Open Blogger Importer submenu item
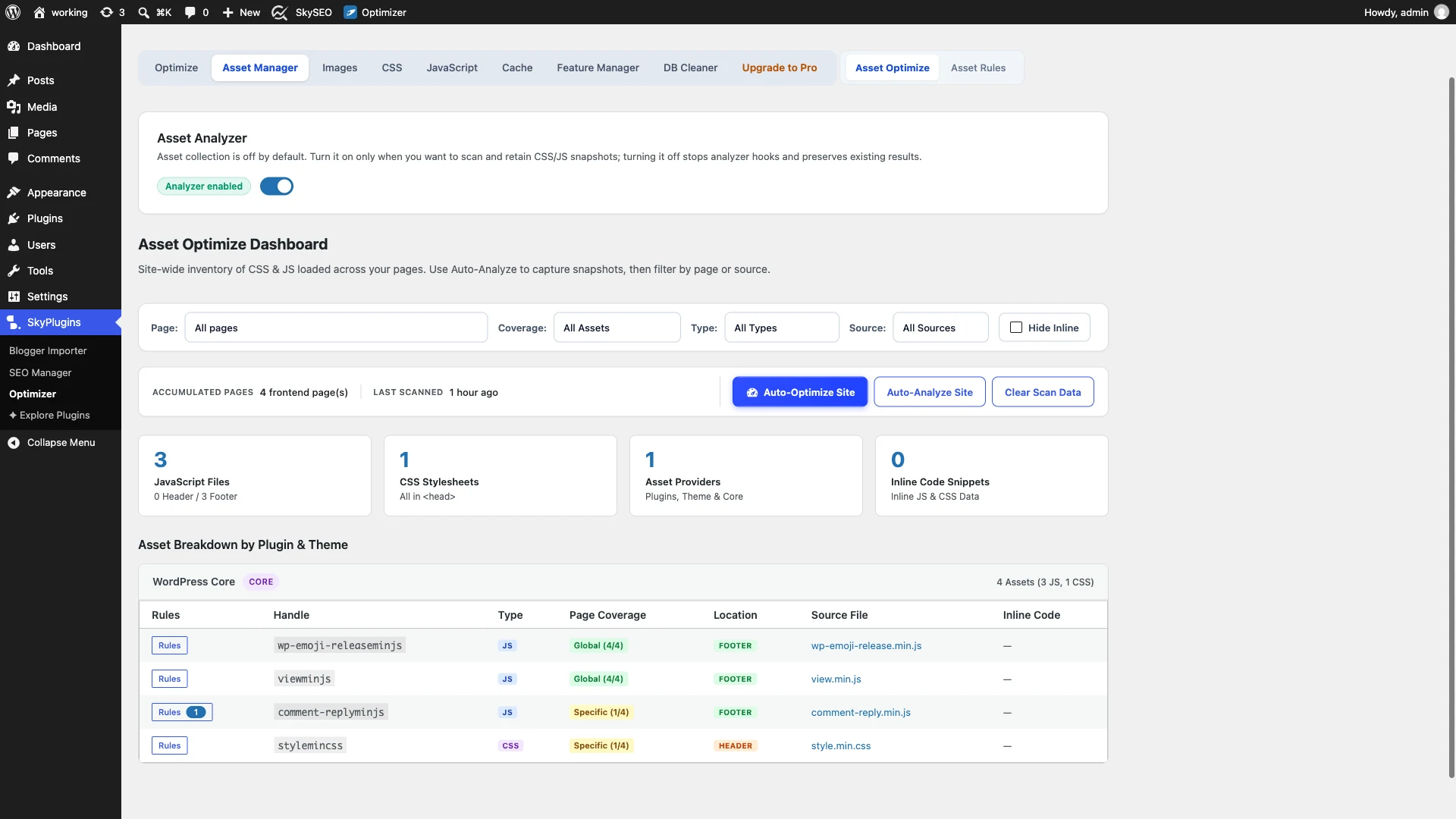This screenshot has height=819, width=1456. coord(48,350)
